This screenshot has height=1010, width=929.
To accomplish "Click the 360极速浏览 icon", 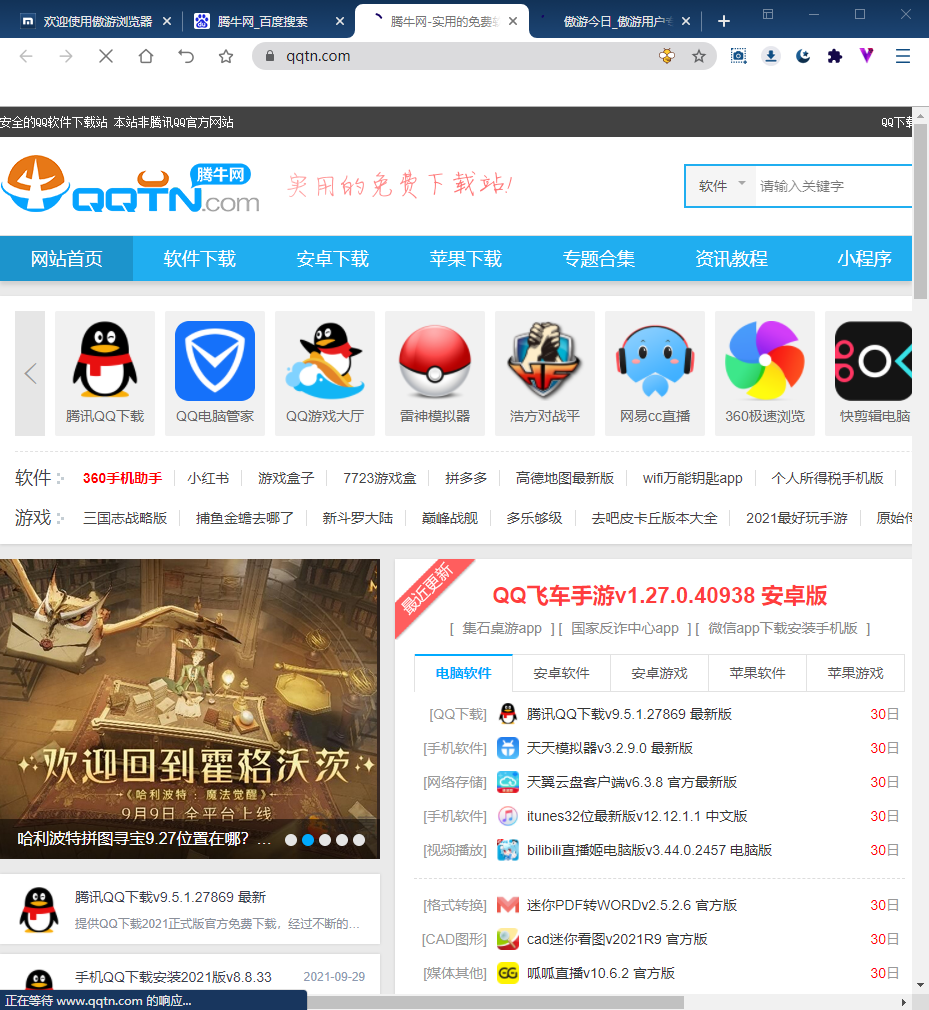I will point(765,360).
